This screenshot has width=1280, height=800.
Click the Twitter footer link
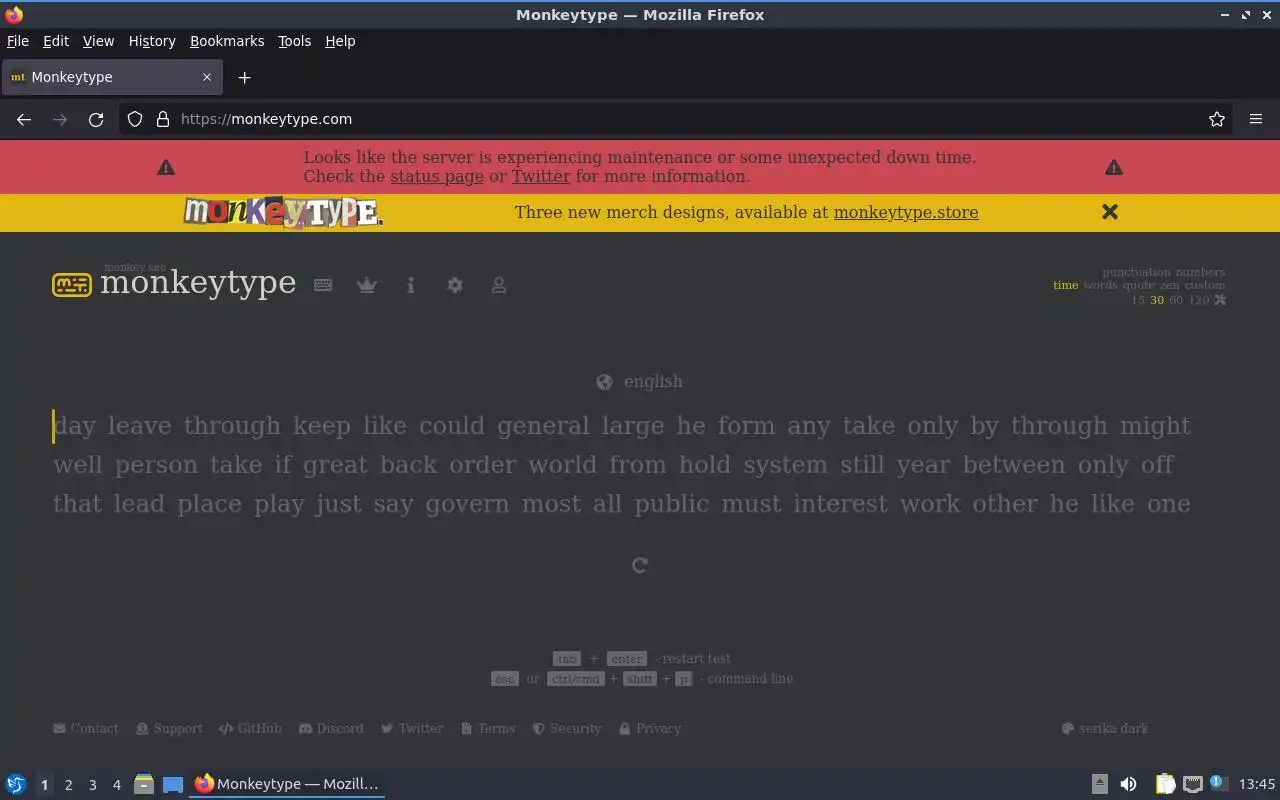pyautogui.click(x=412, y=729)
